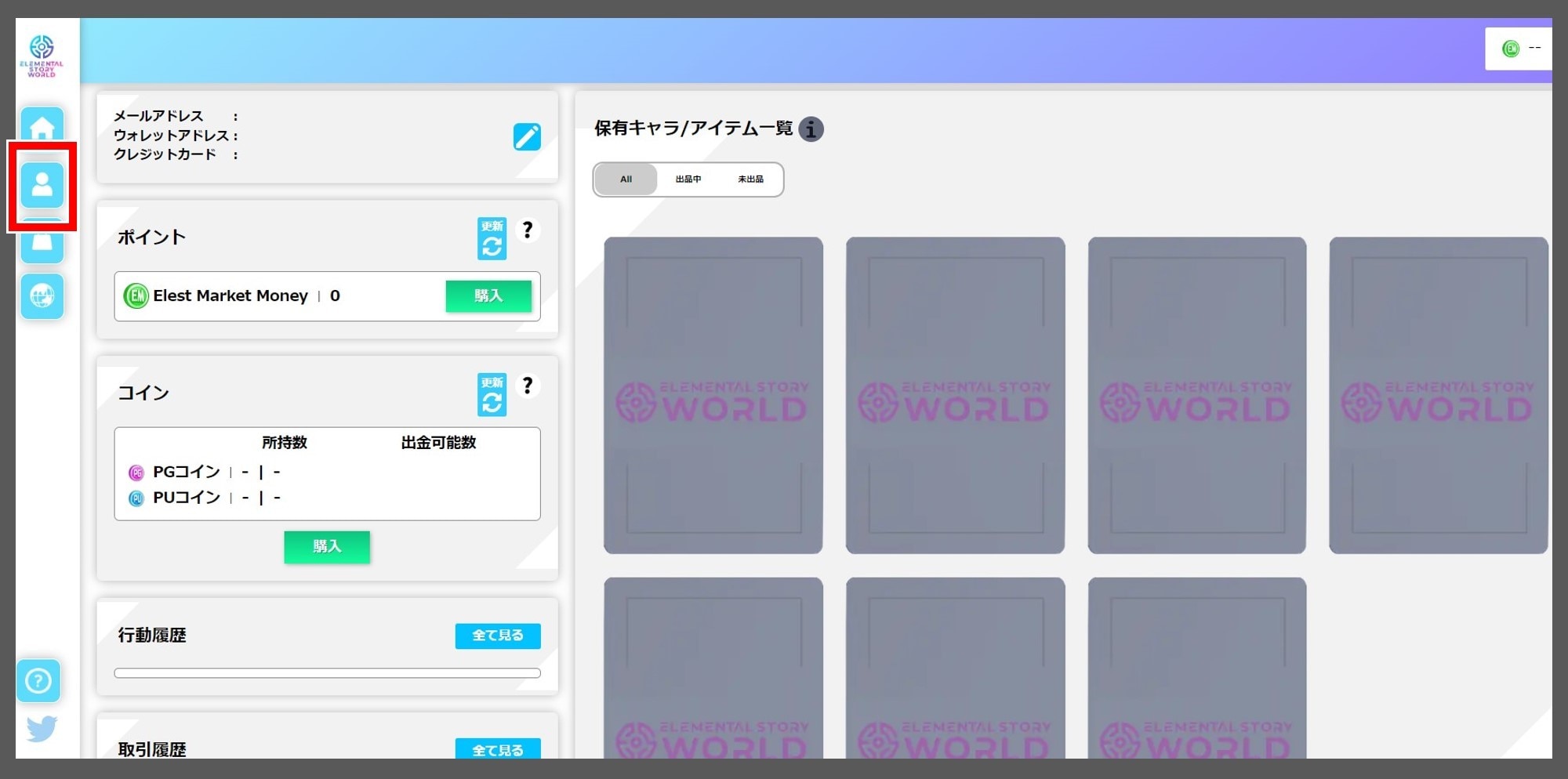Open the second card in bottom row
This screenshot has height=779, width=1568.
click(x=955, y=668)
